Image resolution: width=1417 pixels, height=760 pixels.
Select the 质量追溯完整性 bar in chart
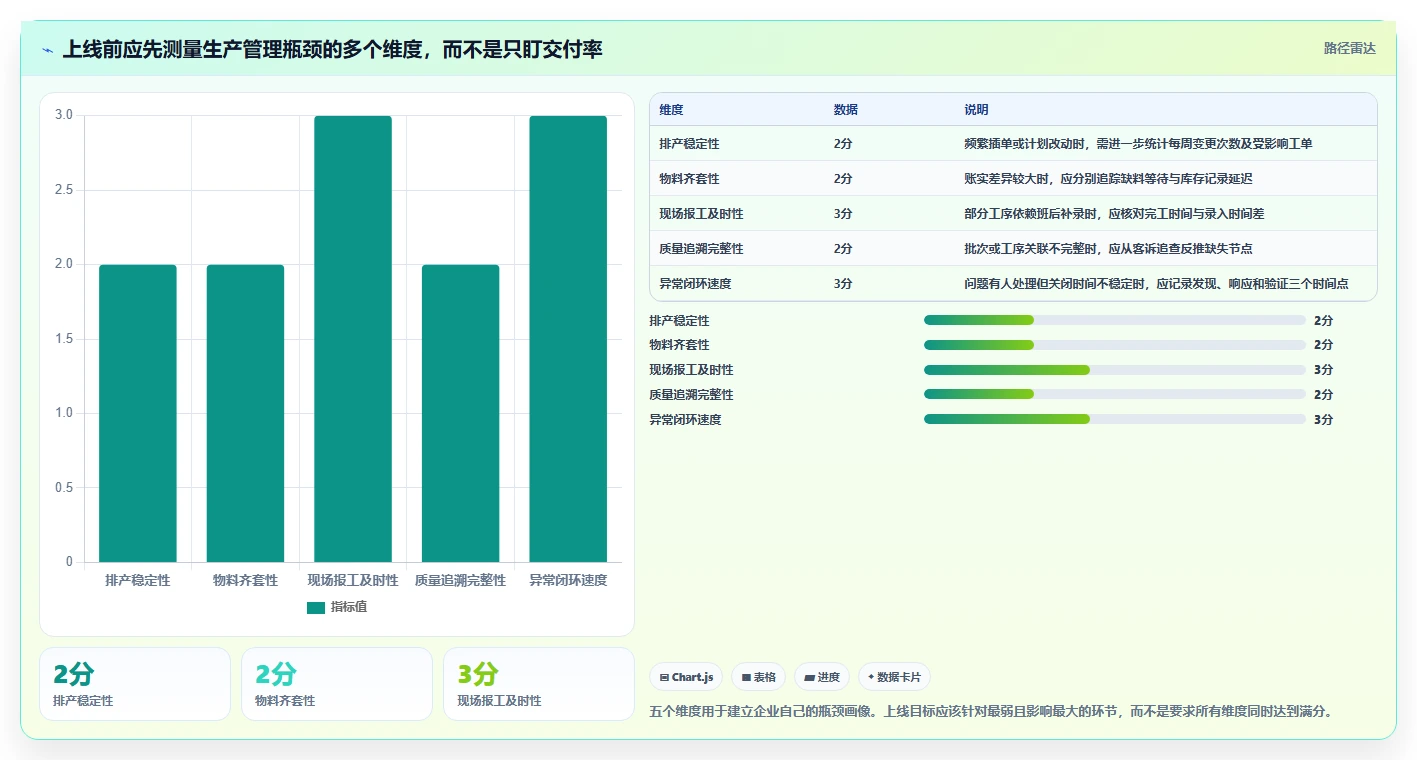[x=460, y=413]
